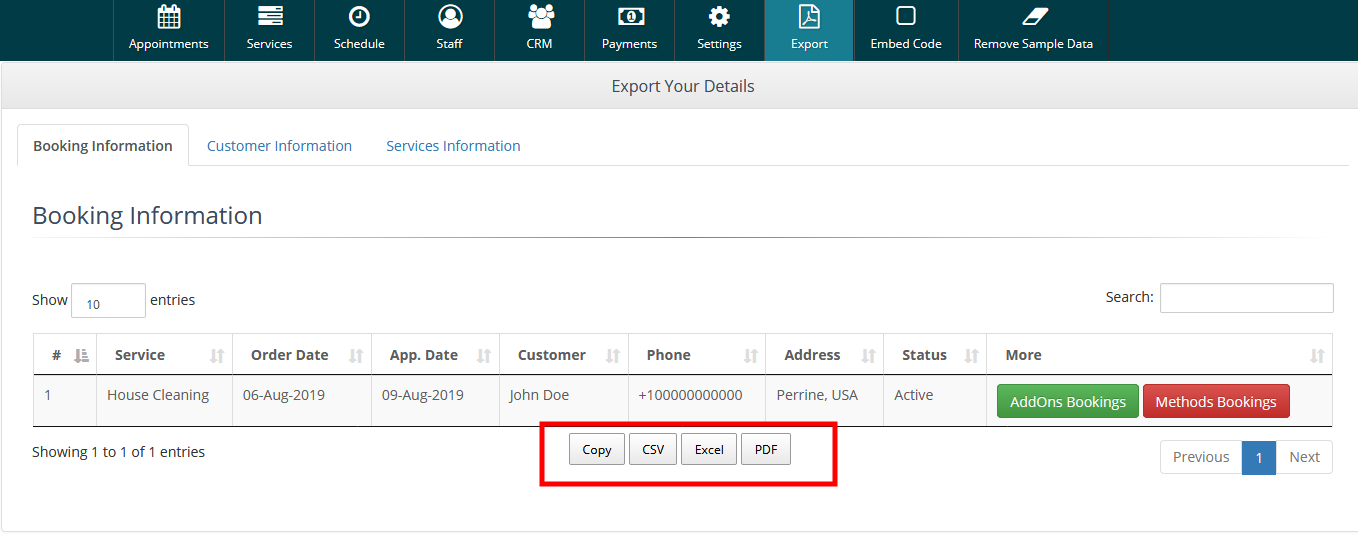Viewport: 1358px width, 550px height.
Task: Select page 1 in pagination
Action: click(1259, 457)
